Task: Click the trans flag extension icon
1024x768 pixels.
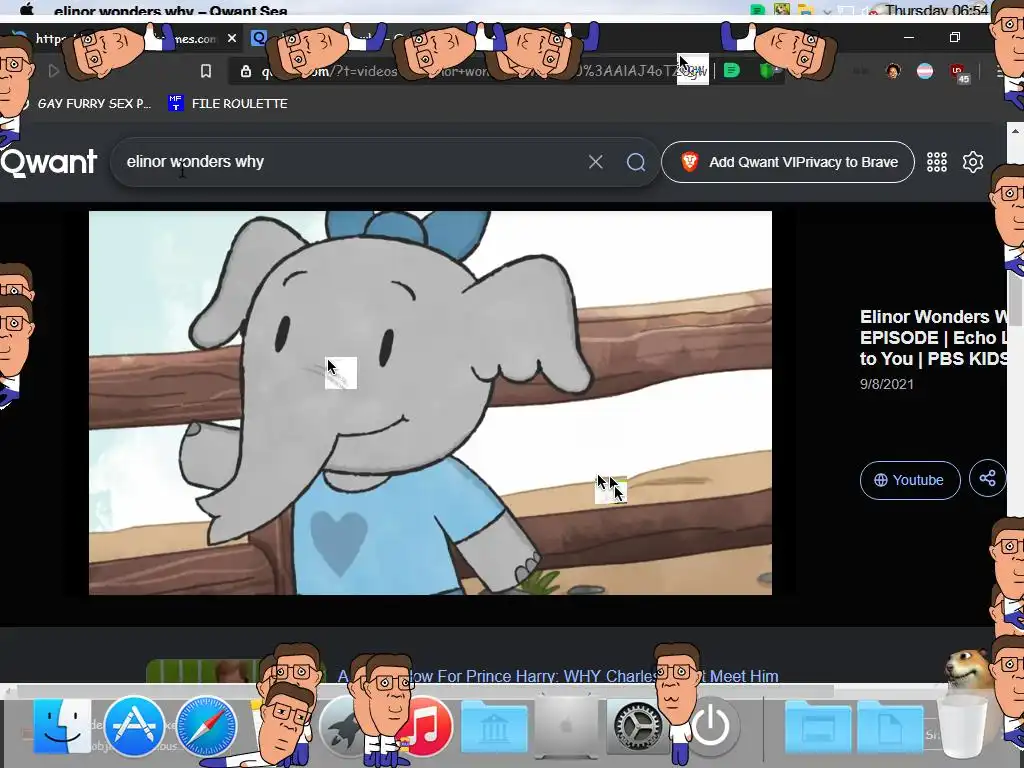Action: point(925,71)
